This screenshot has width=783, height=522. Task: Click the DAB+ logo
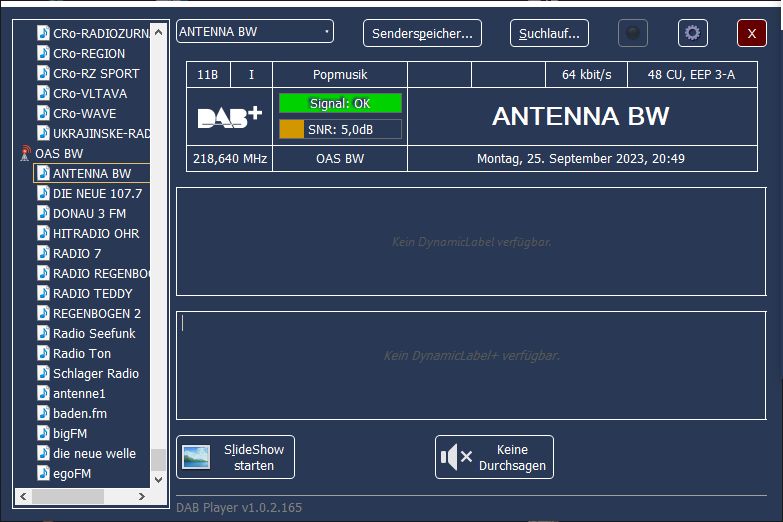(x=230, y=117)
